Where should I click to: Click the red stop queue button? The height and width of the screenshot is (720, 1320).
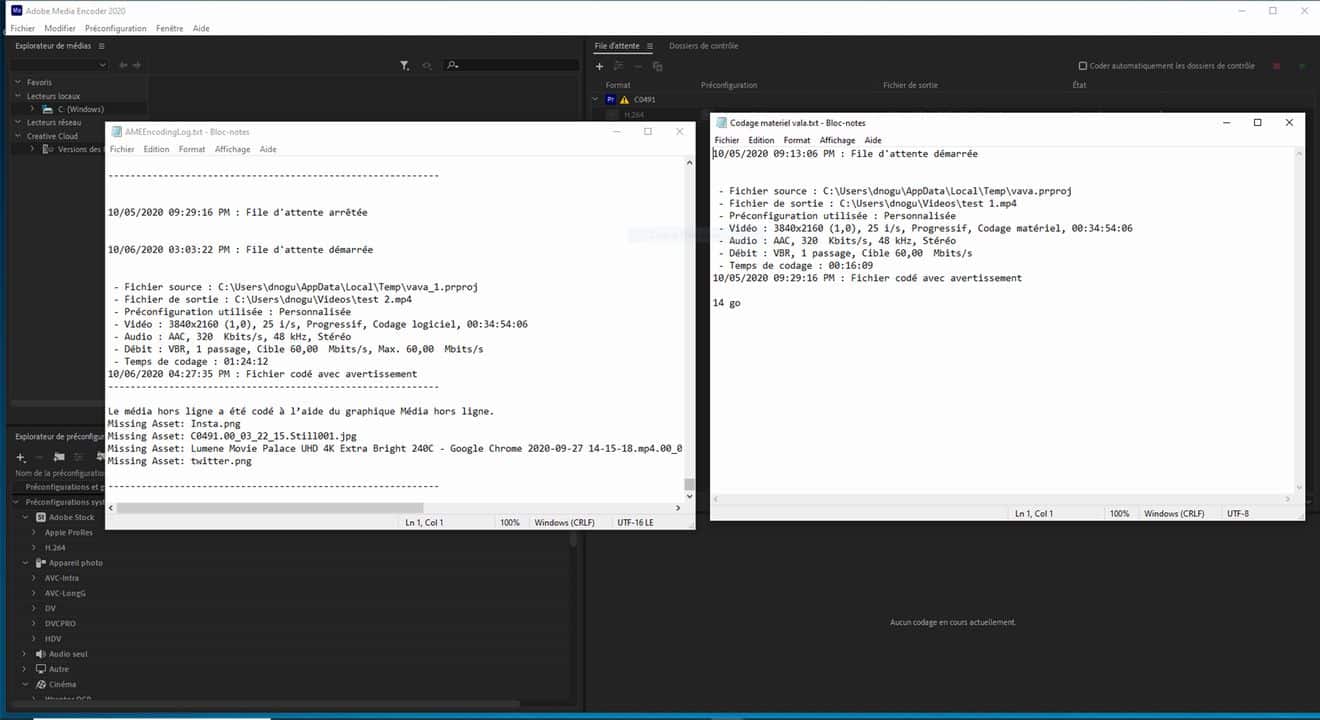click(x=1276, y=66)
